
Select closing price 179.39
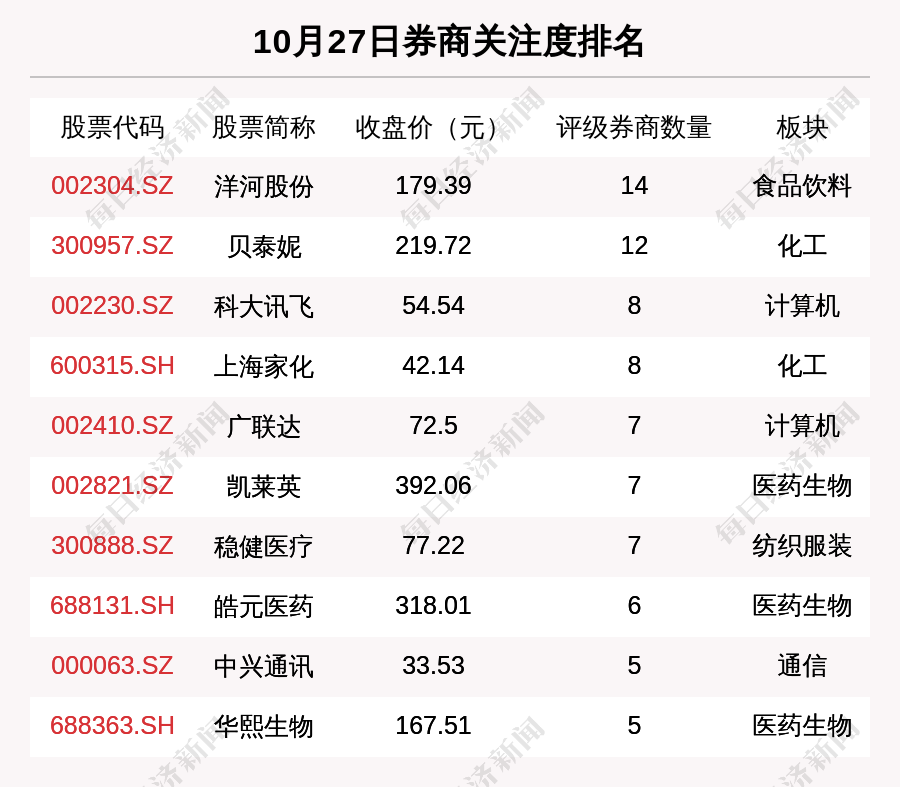tap(433, 186)
